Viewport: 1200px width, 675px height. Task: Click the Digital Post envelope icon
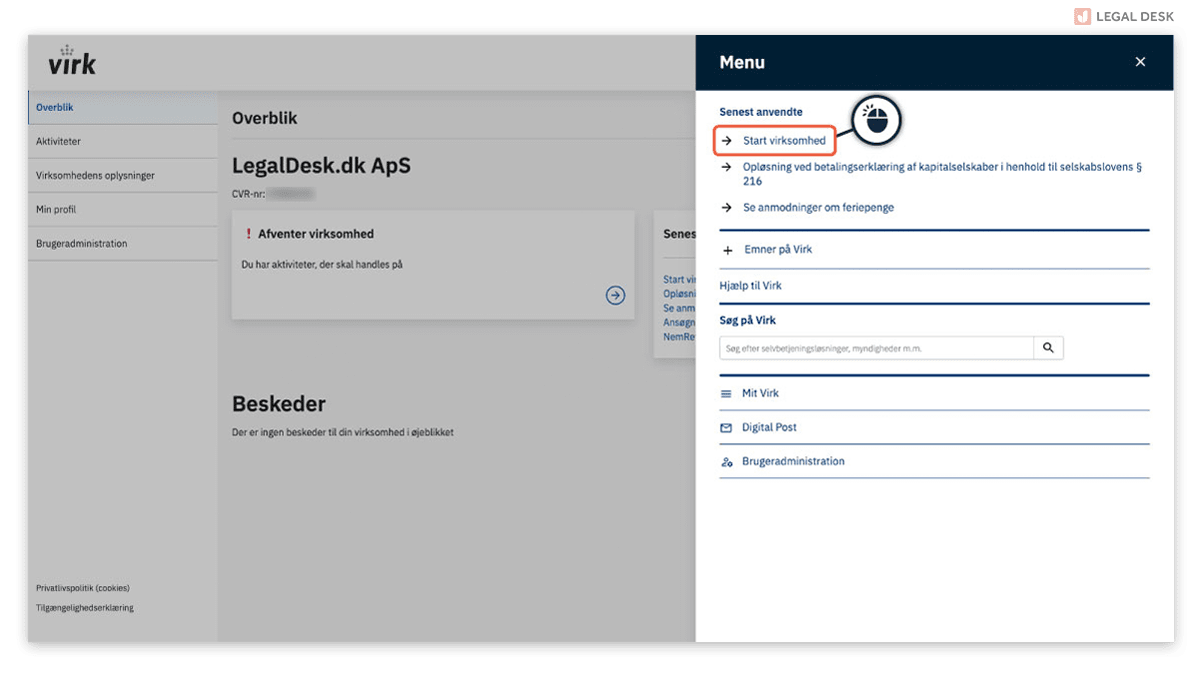(727, 428)
